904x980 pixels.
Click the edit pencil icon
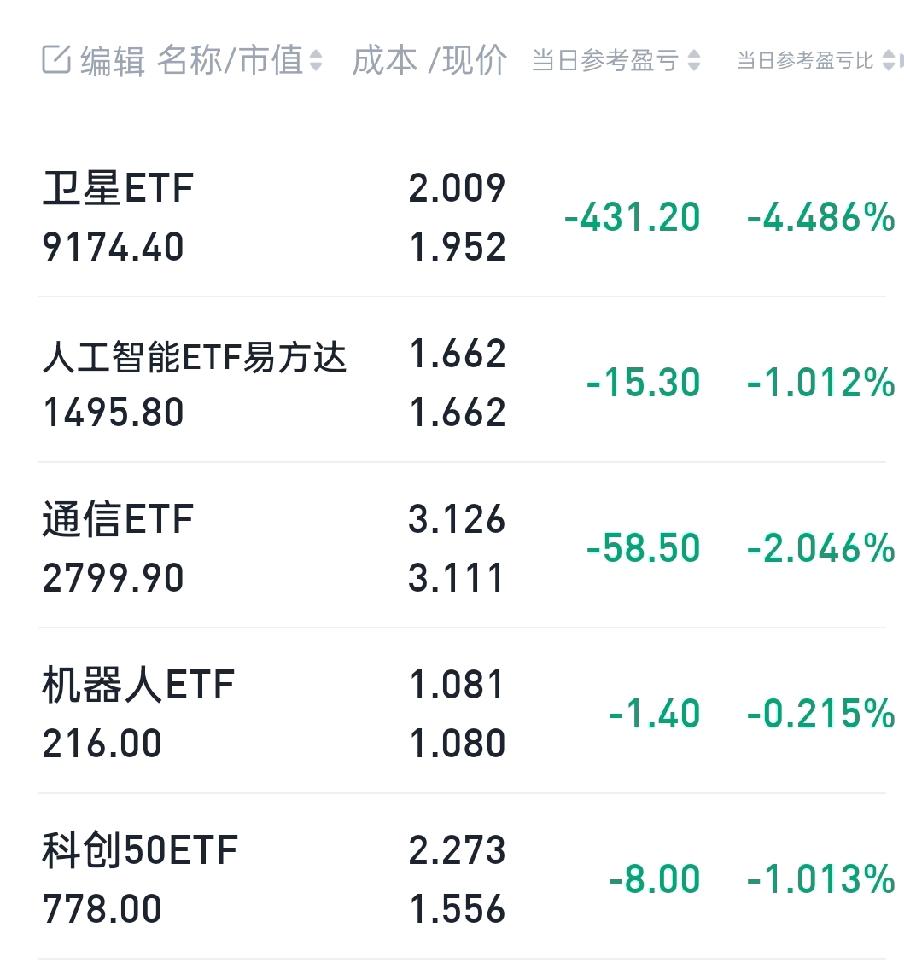pyautogui.click(x=56, y=60)
